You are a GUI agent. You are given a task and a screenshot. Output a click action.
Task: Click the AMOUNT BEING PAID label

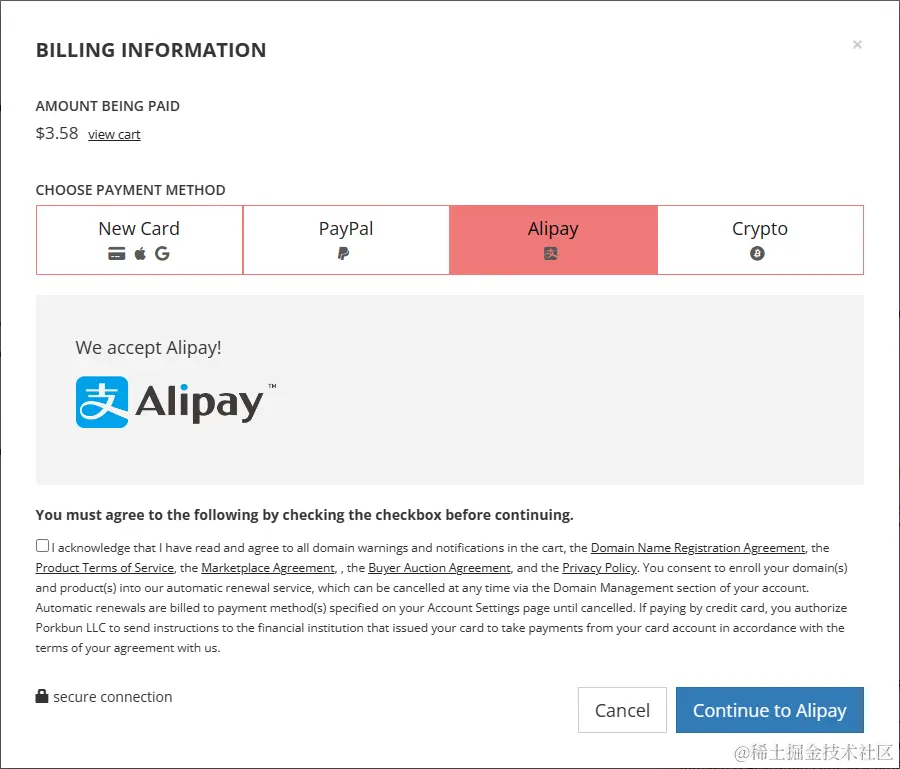click(x=108, y=106)
